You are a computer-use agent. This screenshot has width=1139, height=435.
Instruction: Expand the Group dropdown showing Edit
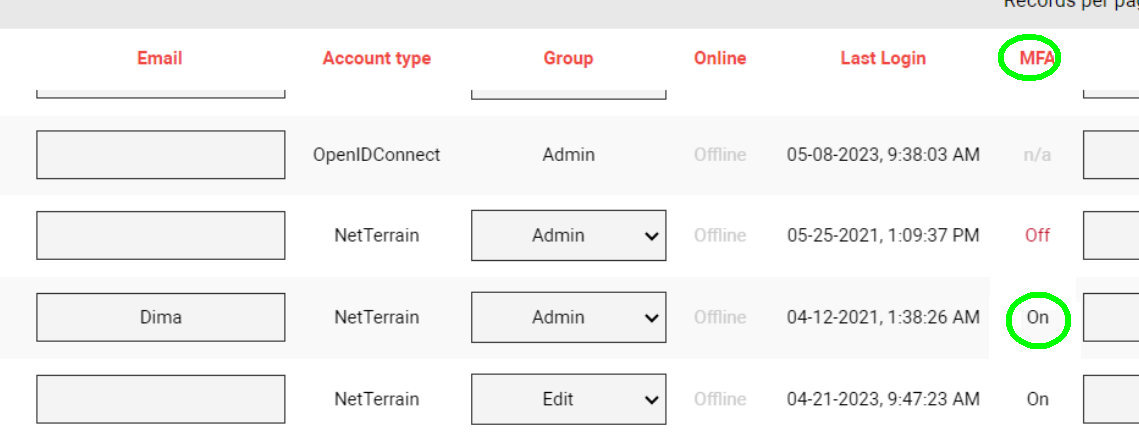click(568, 400)
